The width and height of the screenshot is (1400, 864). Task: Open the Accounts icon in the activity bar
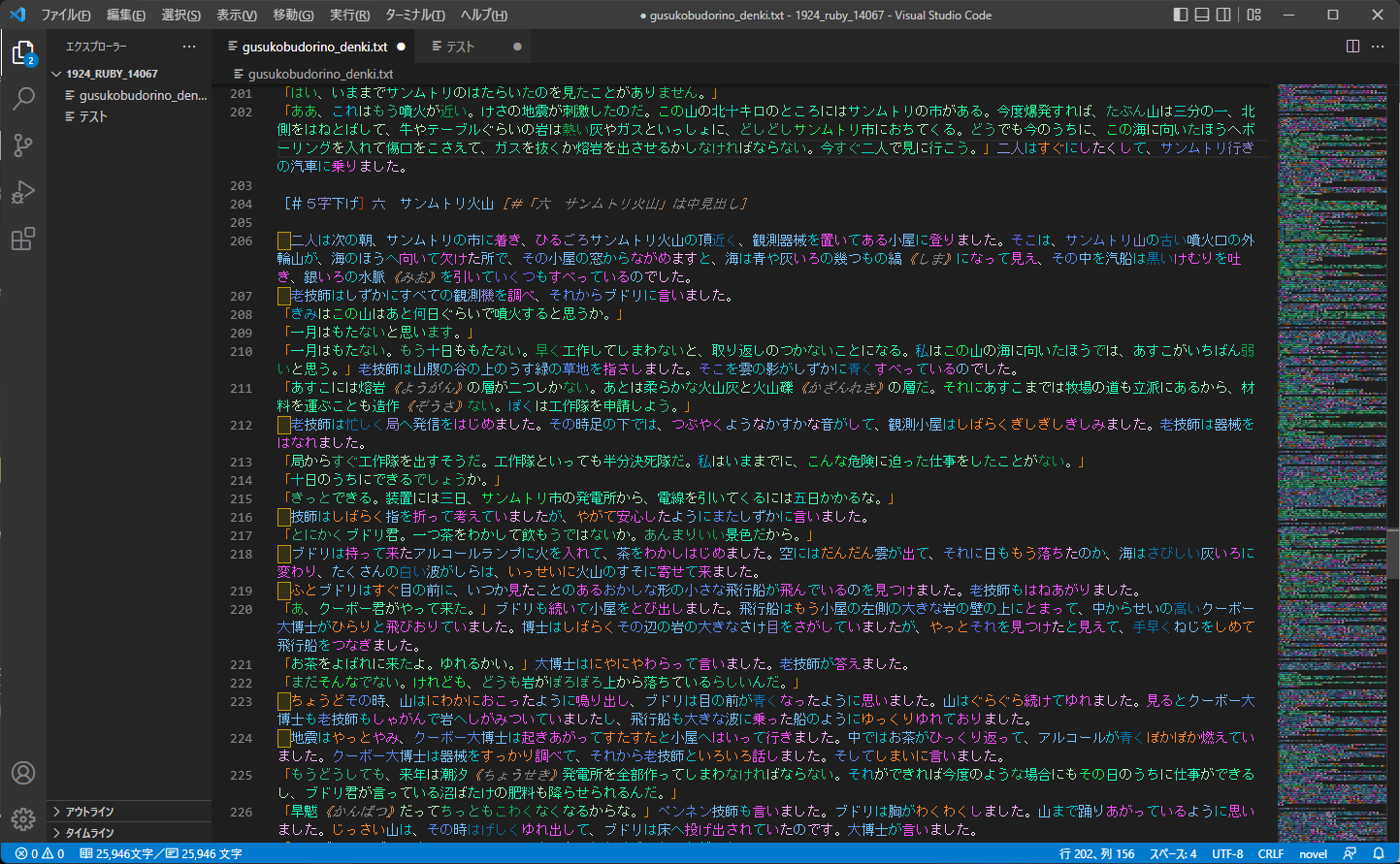tap(23, 773)
